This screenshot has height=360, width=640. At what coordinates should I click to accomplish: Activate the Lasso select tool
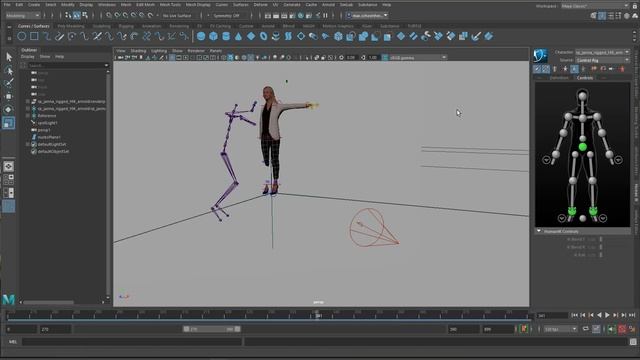click(9, 70)
